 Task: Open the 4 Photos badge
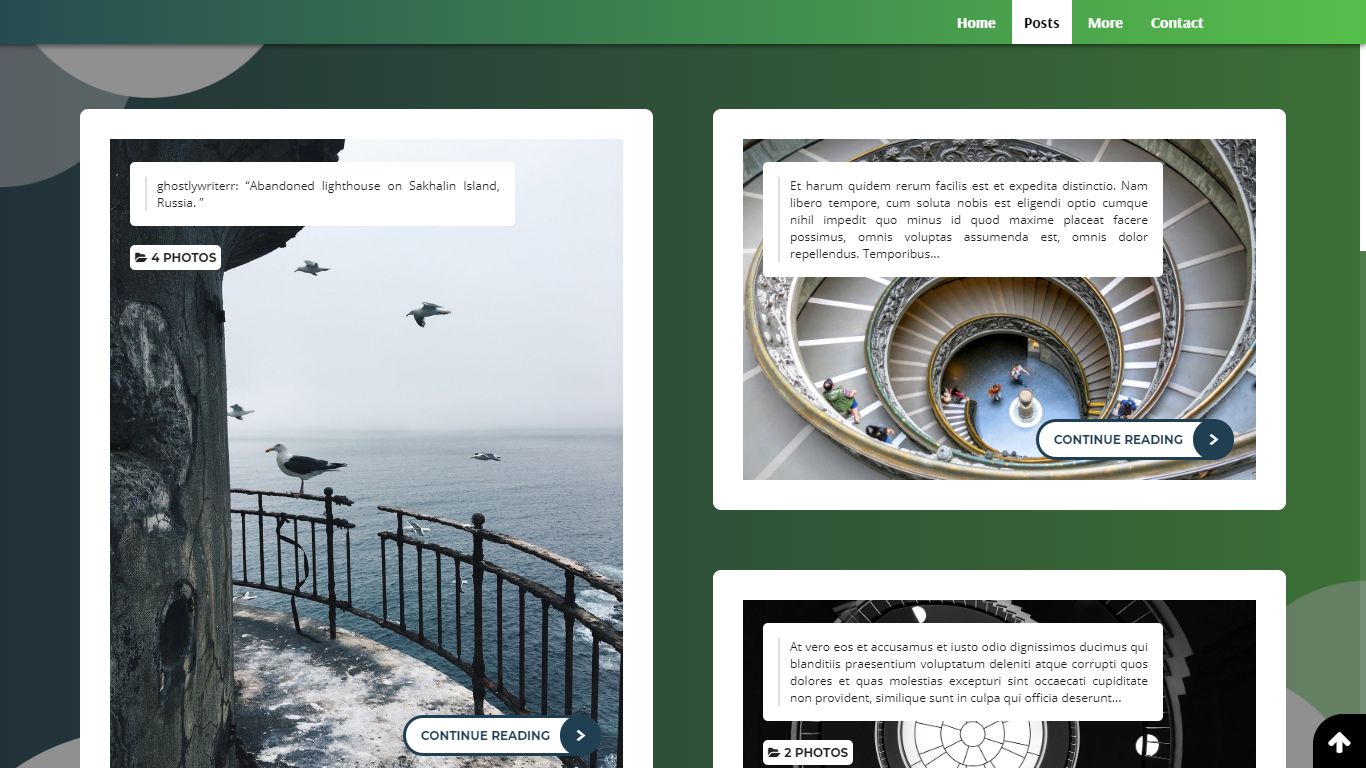tap(175, 257)
